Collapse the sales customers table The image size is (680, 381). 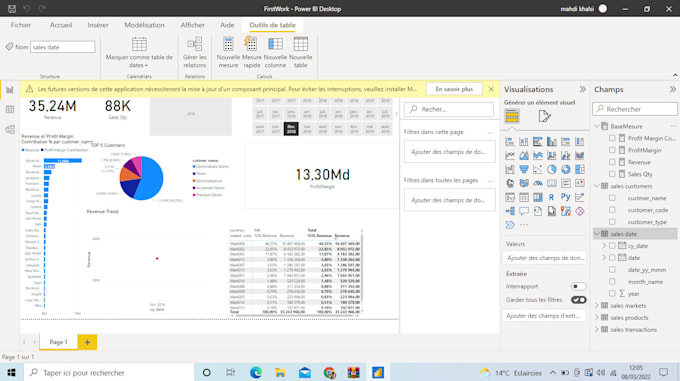pos(597,186)
